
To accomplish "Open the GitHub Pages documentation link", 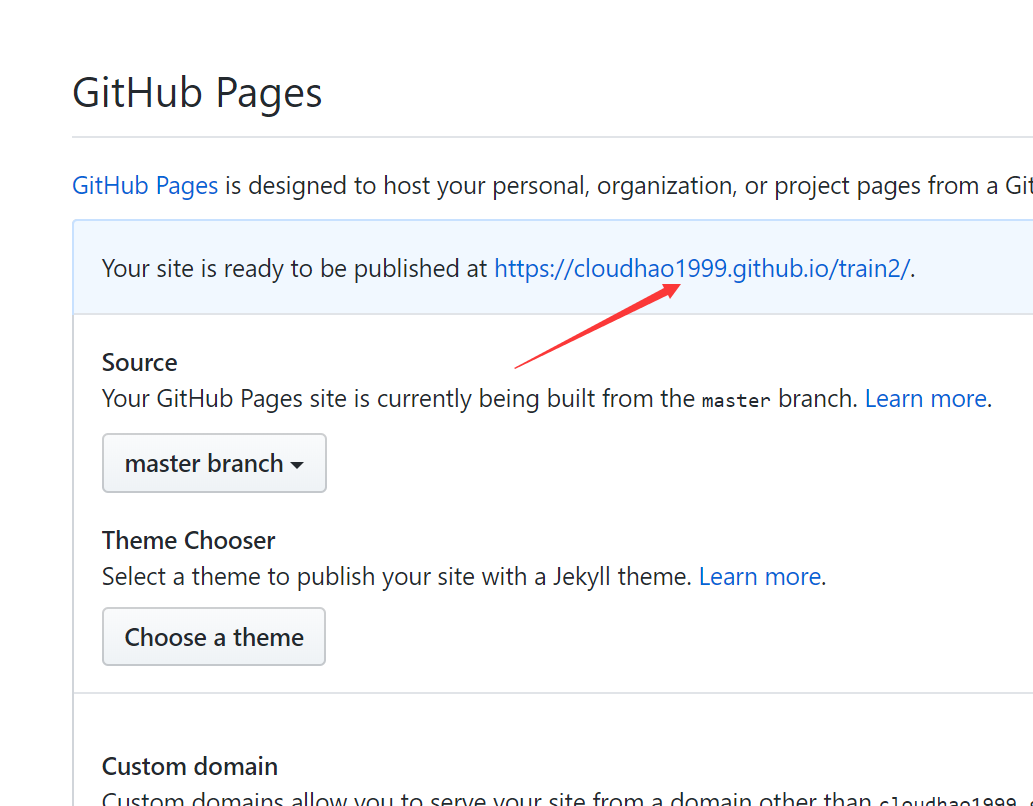I will pyautogui.click(x=145, y=186).
